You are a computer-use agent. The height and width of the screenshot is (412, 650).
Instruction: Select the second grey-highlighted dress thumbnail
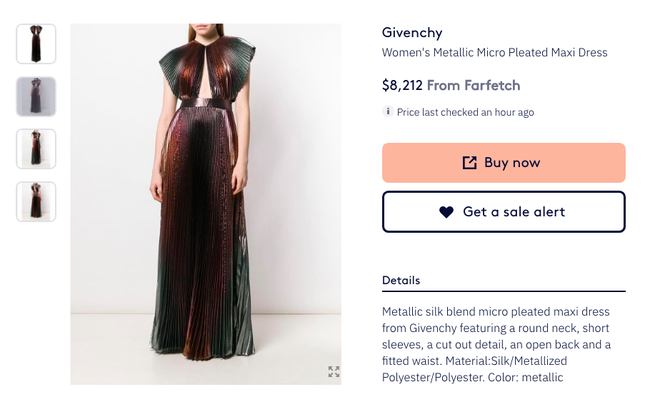[36, 97]
